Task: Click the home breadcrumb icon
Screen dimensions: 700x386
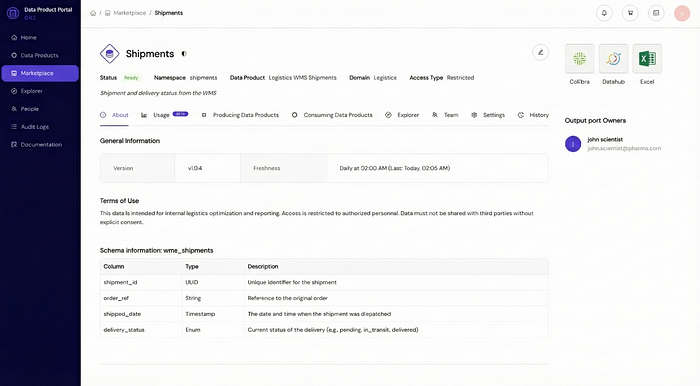Action: coord(93,13)
